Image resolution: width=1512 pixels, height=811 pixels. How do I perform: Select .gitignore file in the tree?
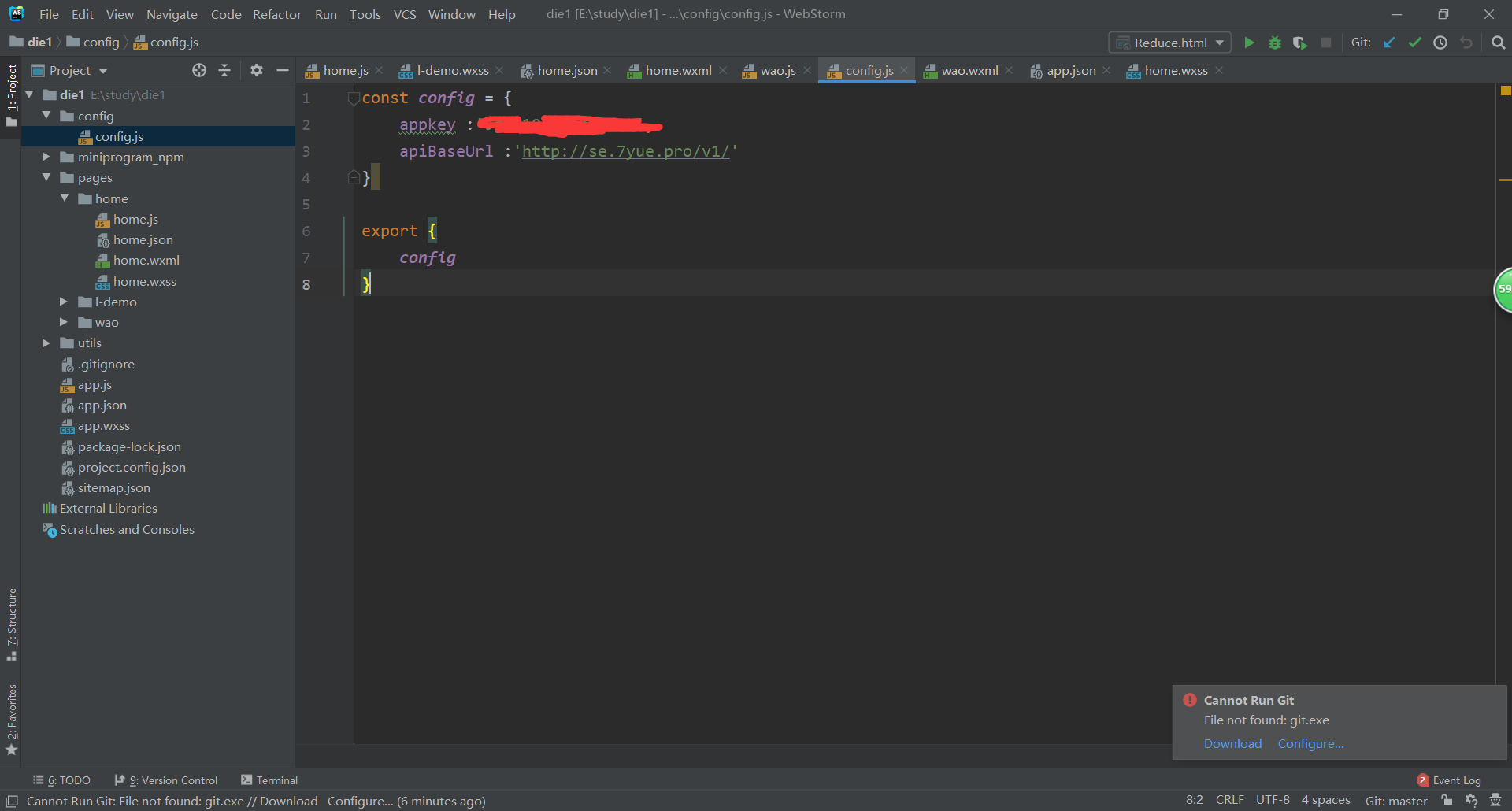(106, 364)
